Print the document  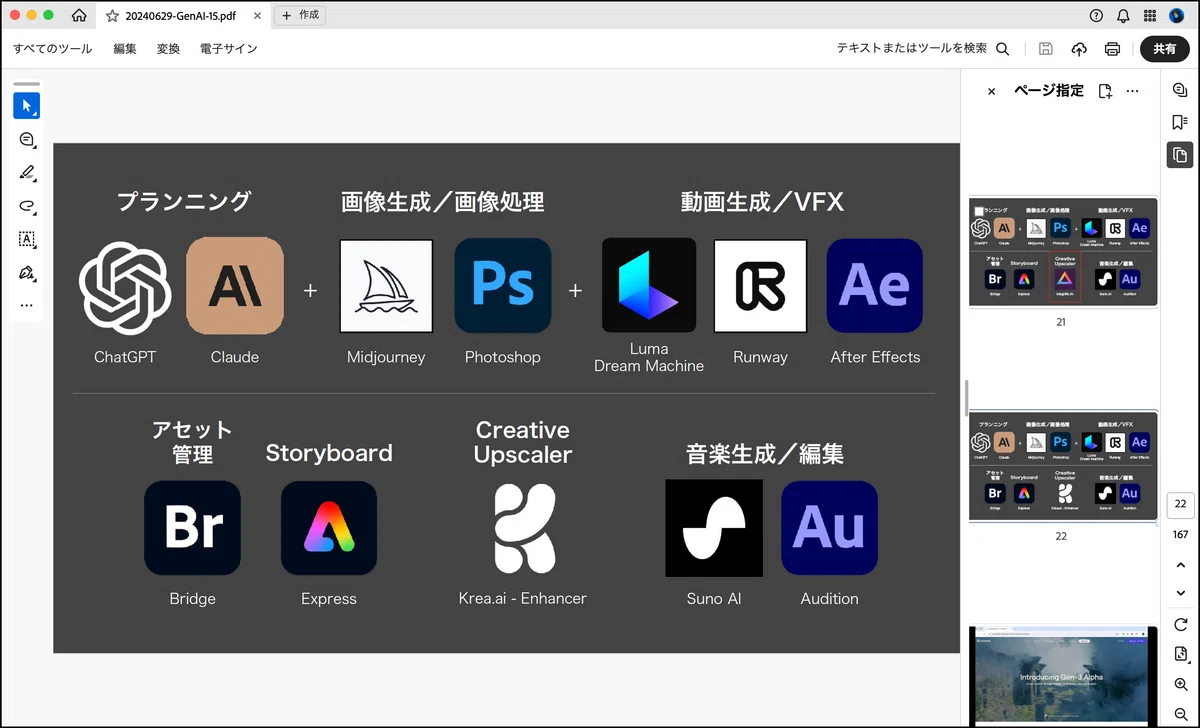[1112, 49]
